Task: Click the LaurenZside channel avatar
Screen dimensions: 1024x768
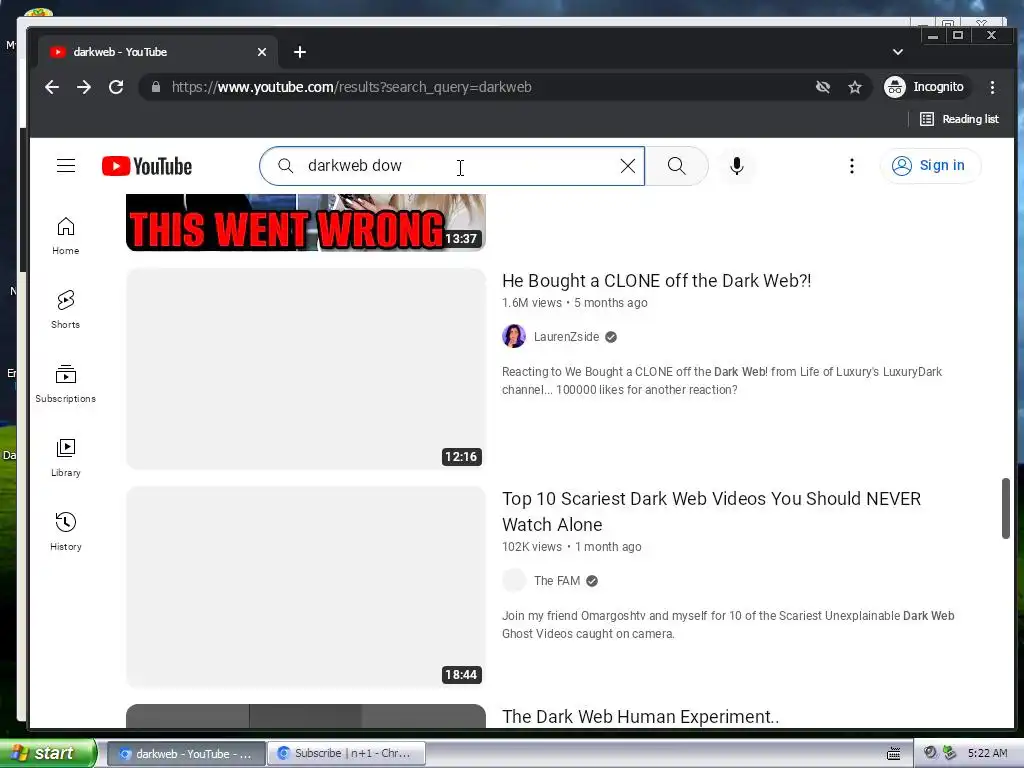Action: (514, 336)
